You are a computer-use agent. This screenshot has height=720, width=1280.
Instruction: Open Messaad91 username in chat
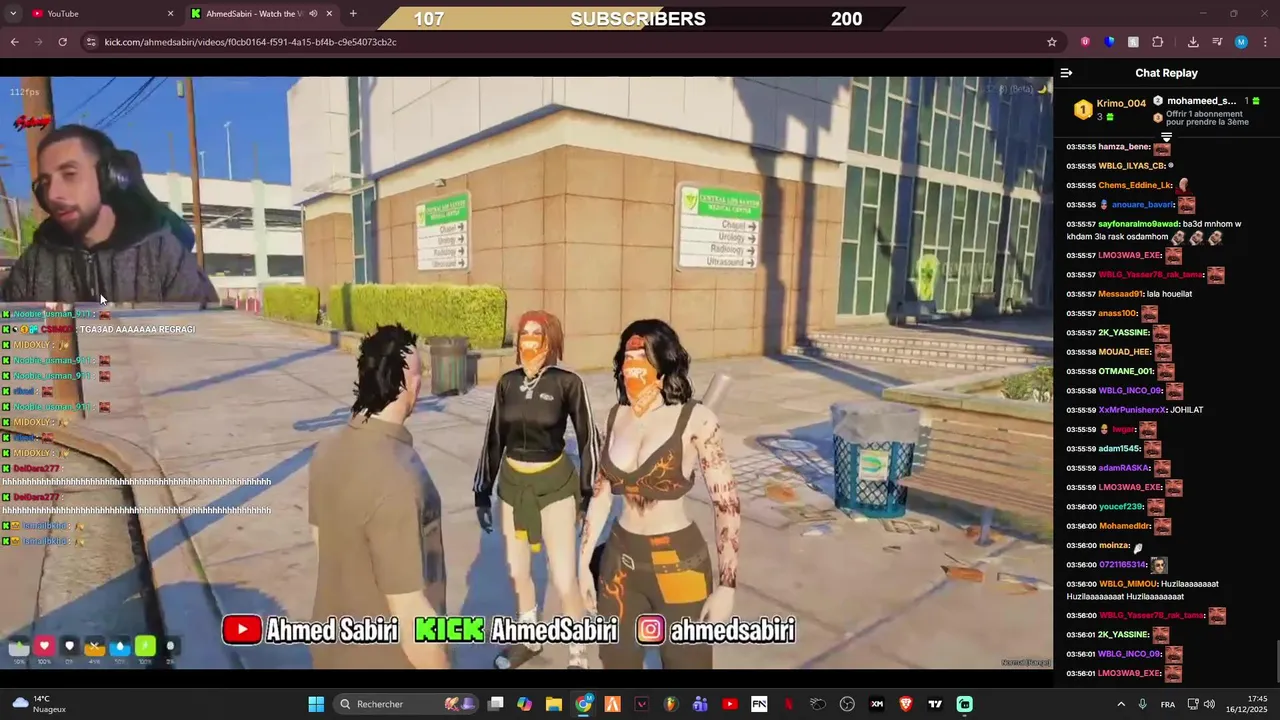pyautogui.click(x=1121, y=294)
